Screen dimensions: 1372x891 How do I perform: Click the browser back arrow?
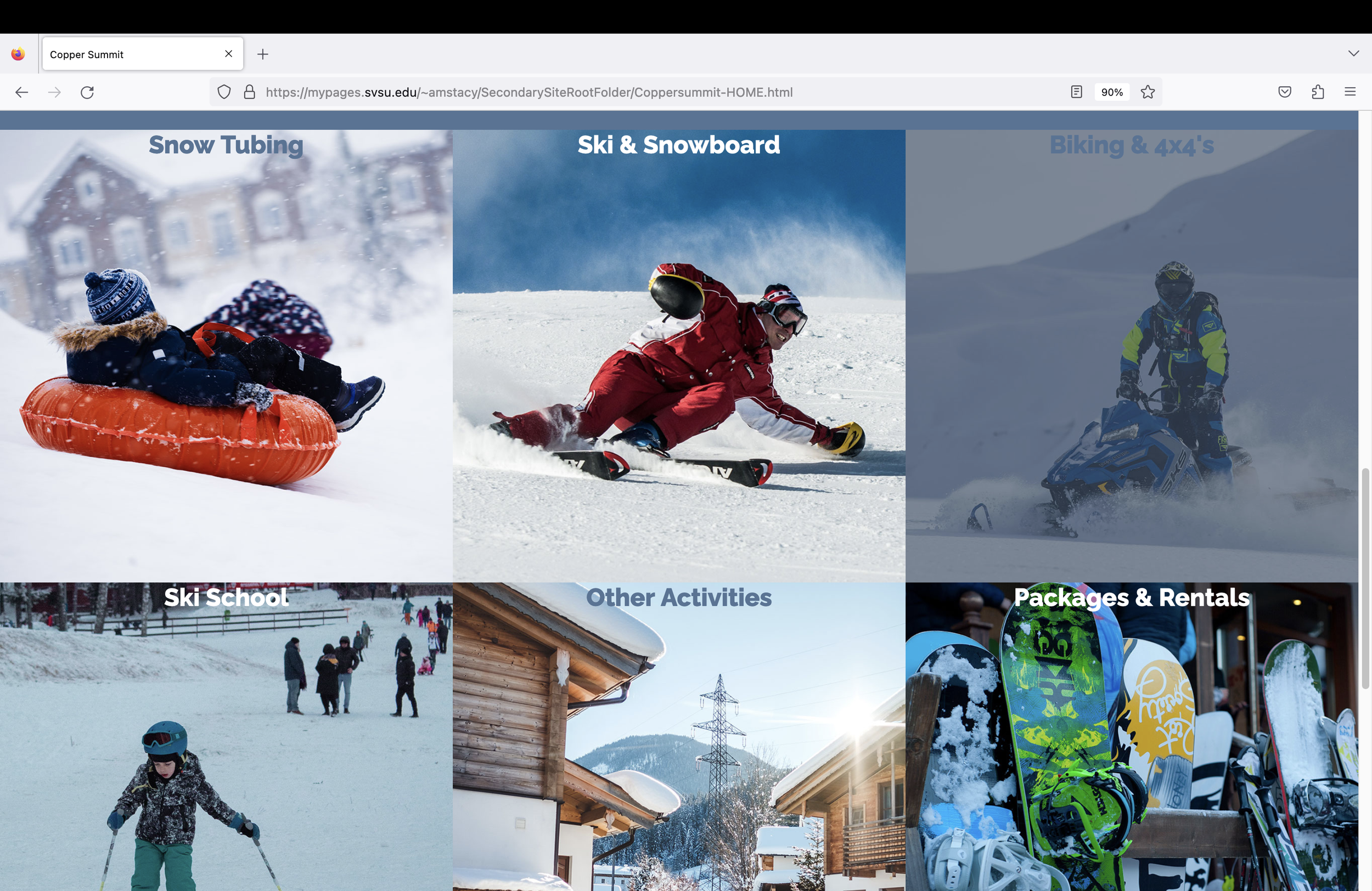coord(22,92)
